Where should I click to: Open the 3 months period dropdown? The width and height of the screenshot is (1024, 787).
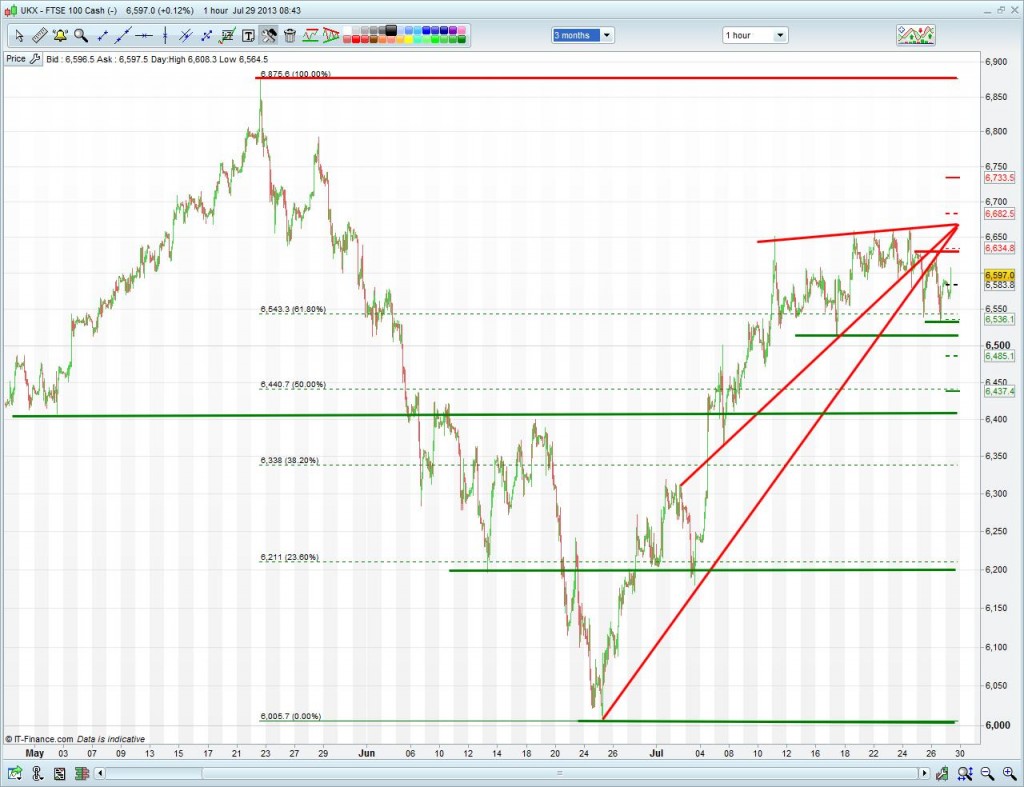583,35
